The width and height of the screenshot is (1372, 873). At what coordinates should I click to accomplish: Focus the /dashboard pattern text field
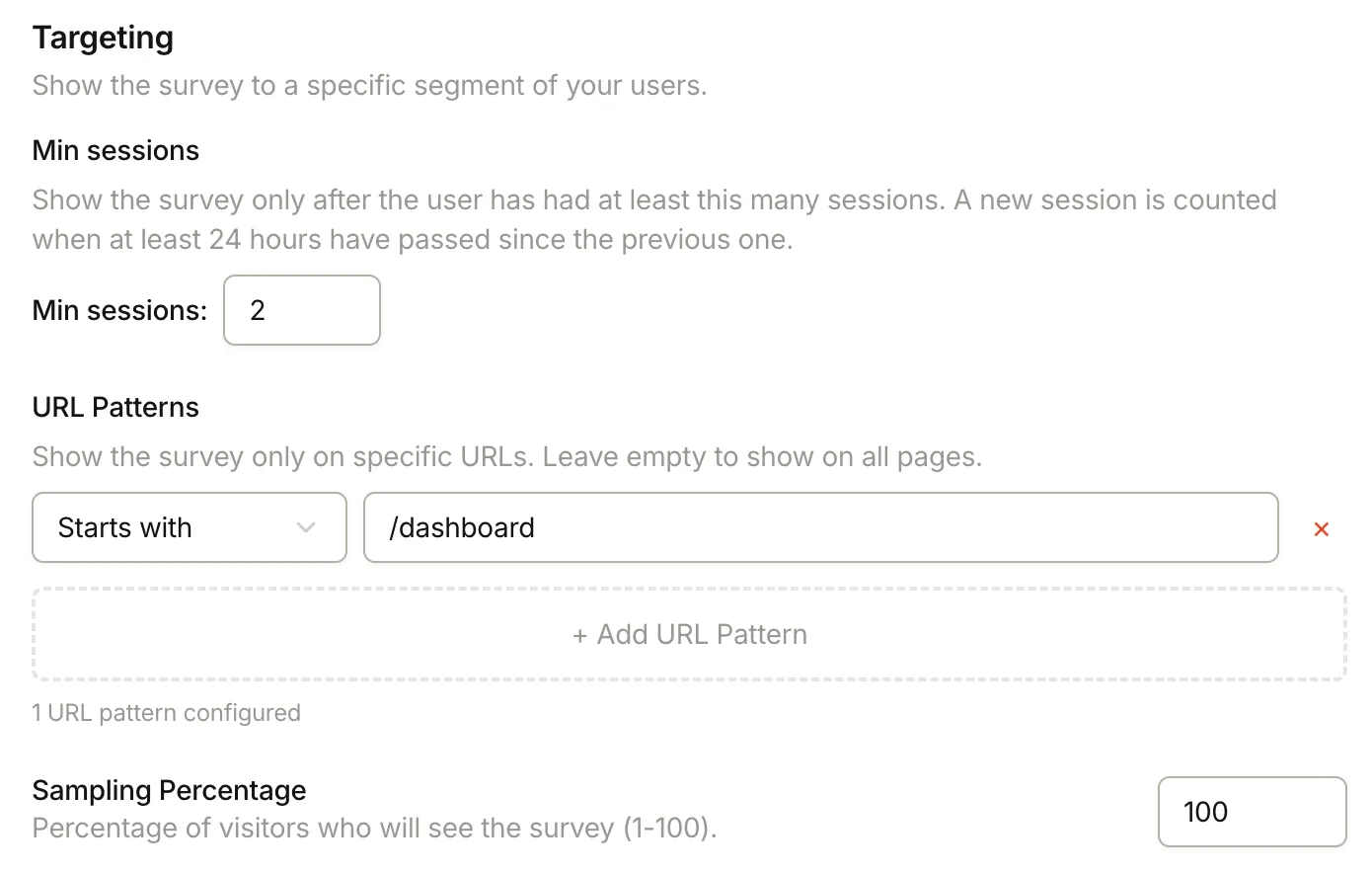(x=819, y=528)
